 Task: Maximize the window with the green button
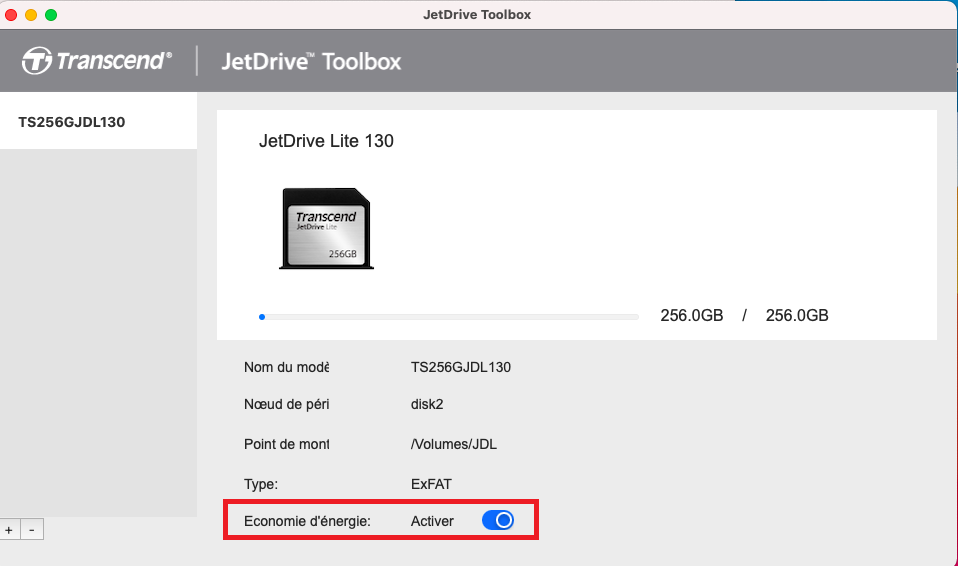(51, 15)
